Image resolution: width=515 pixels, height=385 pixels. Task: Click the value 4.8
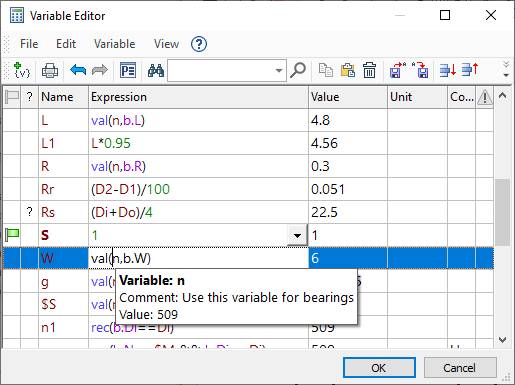pos(320,120)
